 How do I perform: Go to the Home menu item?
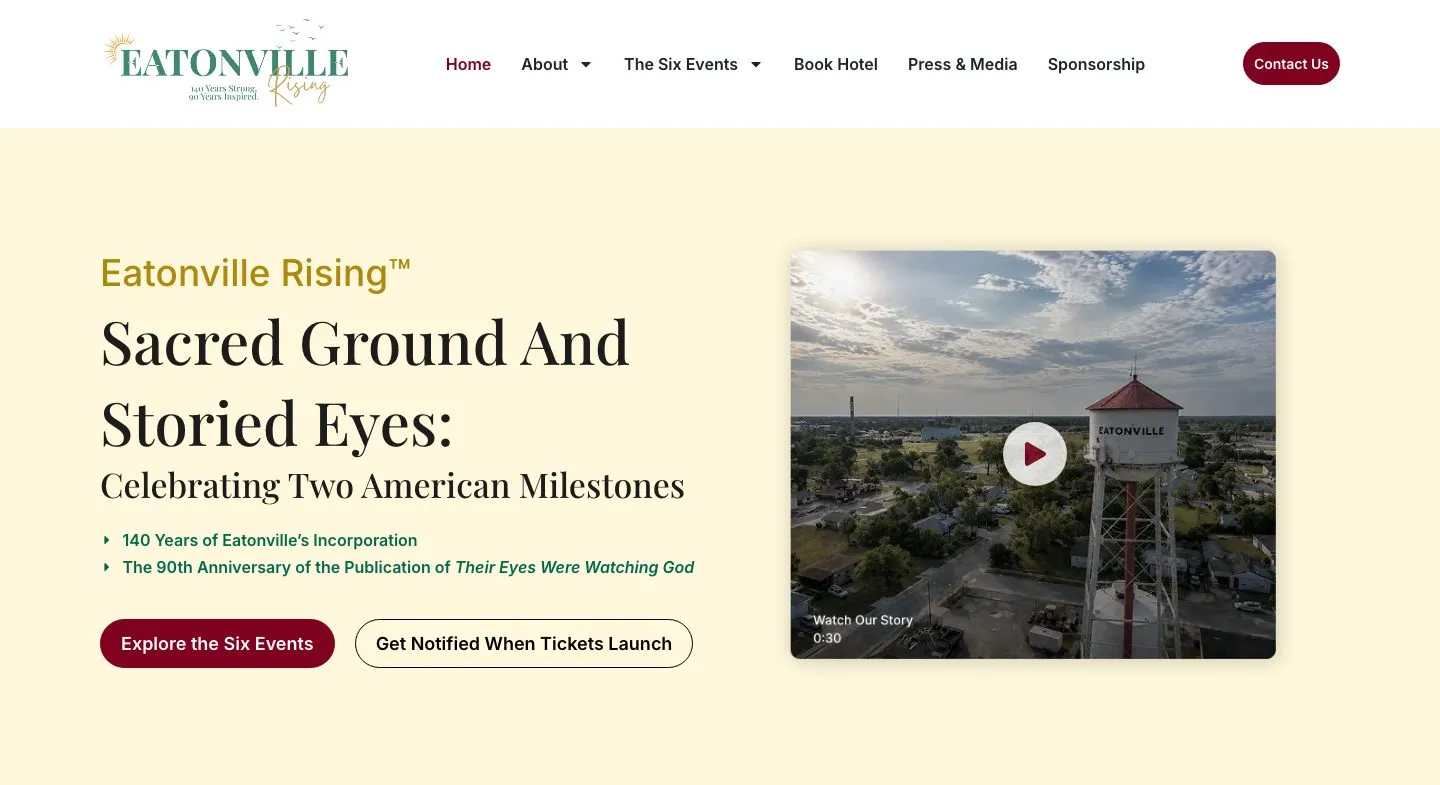tap(468, 64)
